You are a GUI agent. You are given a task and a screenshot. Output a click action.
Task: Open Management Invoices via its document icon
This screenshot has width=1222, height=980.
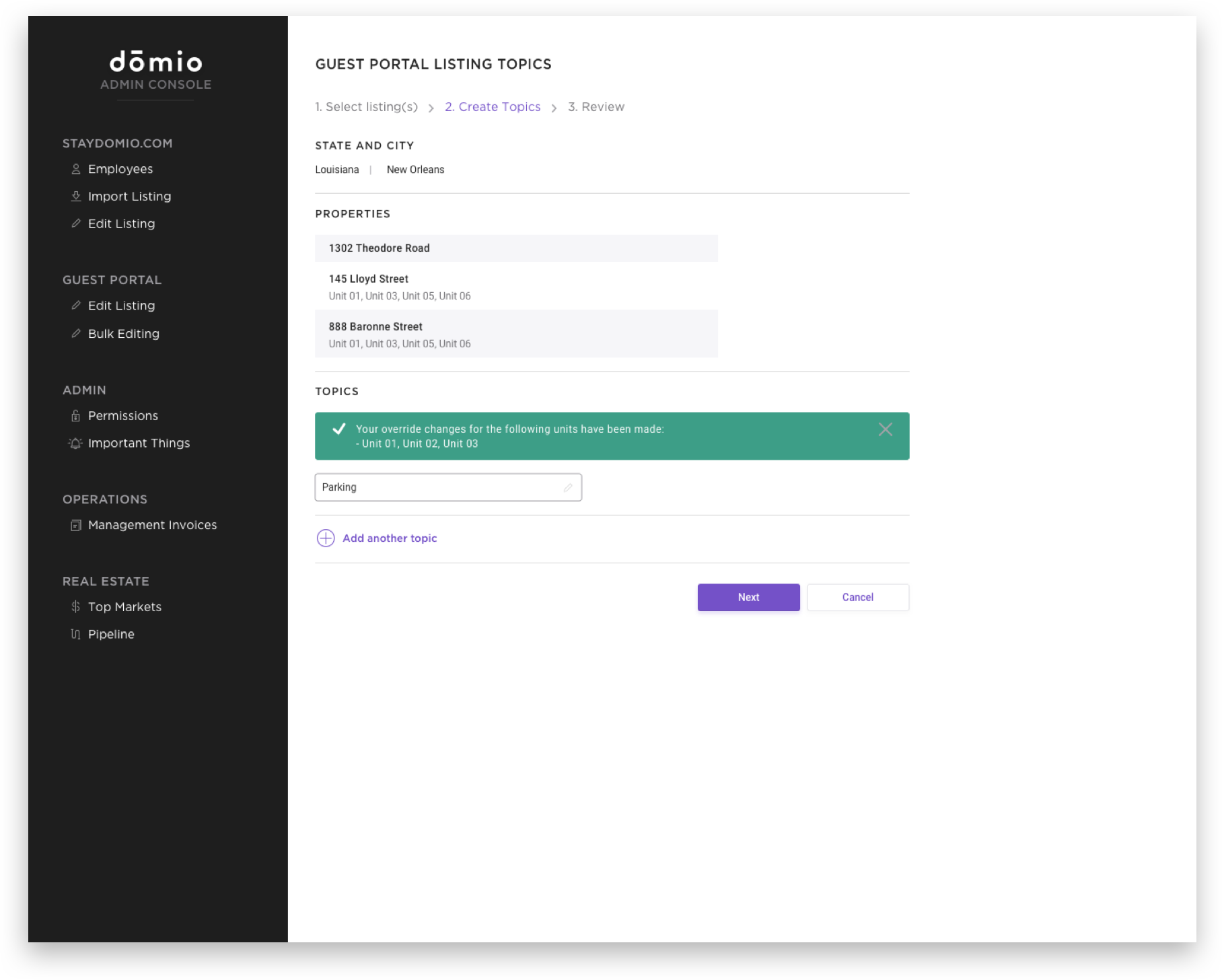coord(76,524)
